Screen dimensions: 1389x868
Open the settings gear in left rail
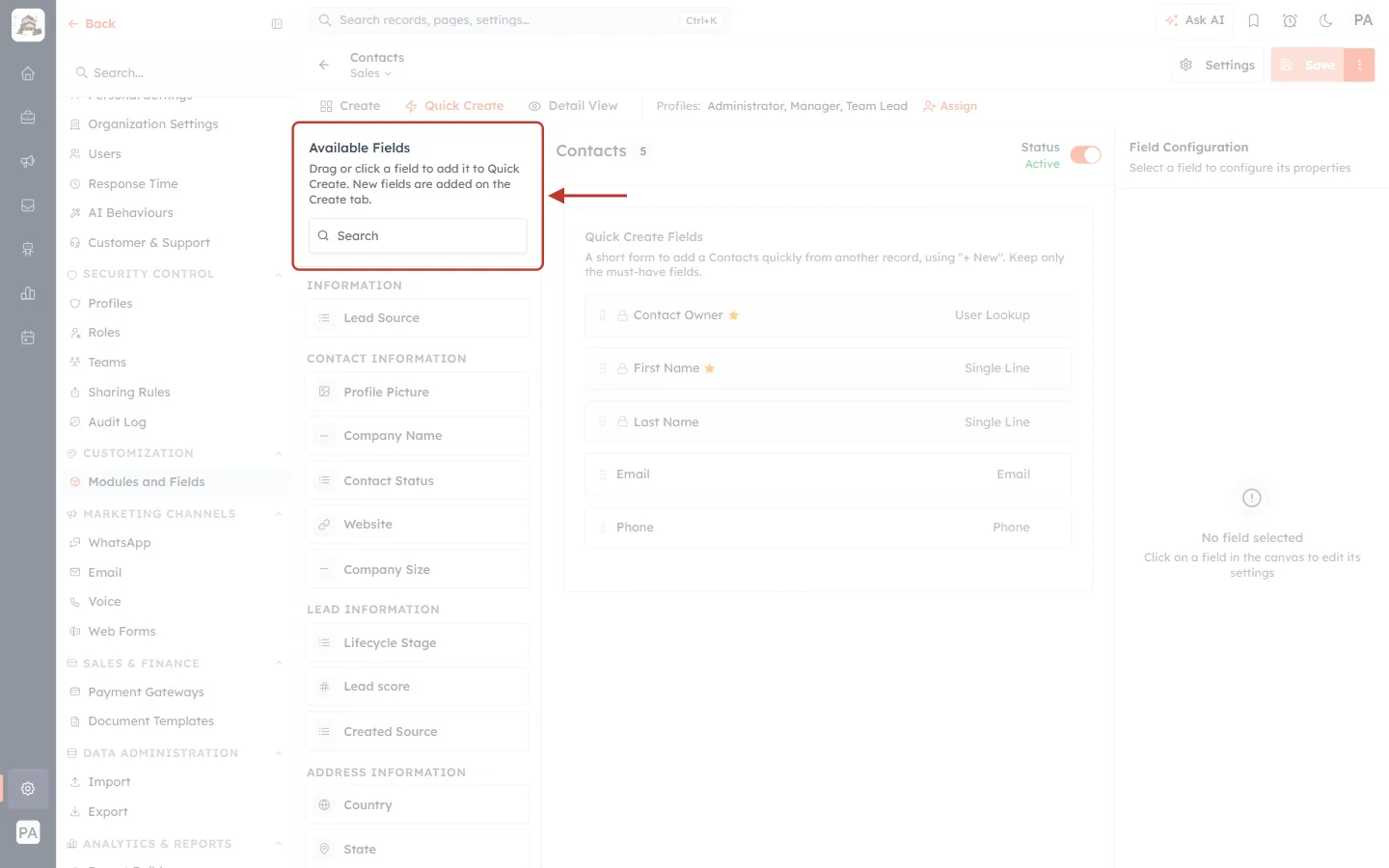(x=28, y=788)
